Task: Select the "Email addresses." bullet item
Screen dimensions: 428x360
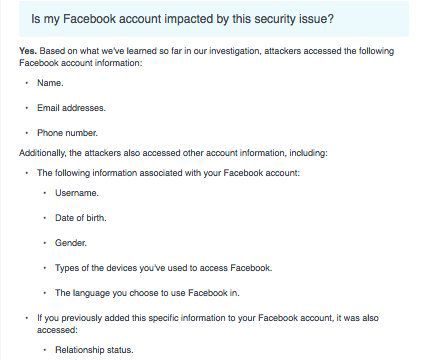Action: 71,108
